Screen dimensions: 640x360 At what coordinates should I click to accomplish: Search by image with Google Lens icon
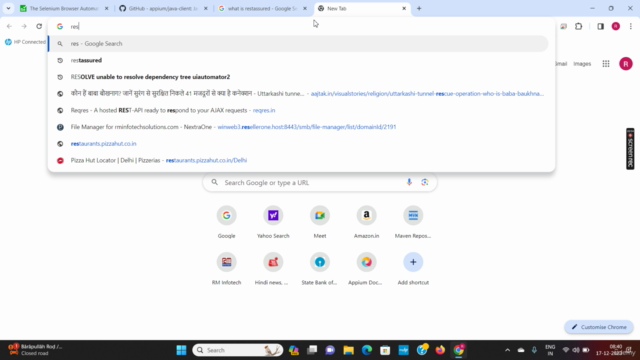[x=425, y=182]
